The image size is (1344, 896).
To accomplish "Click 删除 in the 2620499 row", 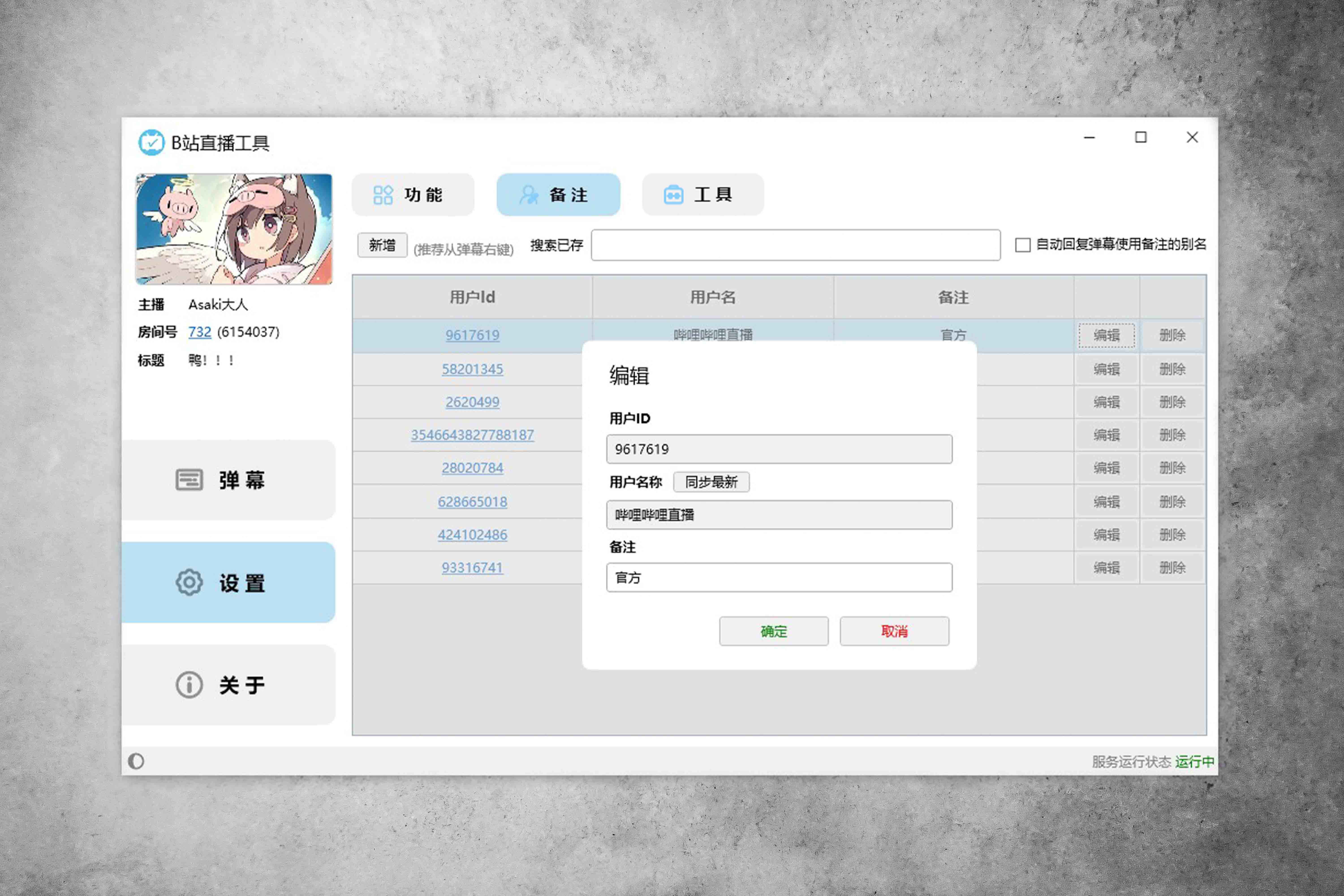I will (x=1173, y=402).
